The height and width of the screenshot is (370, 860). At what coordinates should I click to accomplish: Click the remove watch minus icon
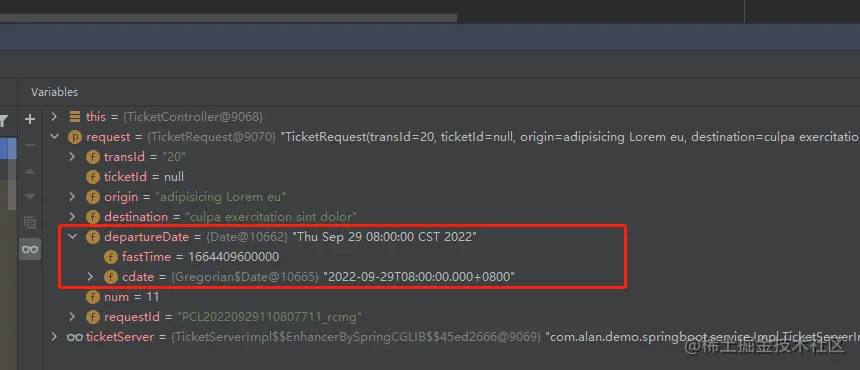pos(30,145)
